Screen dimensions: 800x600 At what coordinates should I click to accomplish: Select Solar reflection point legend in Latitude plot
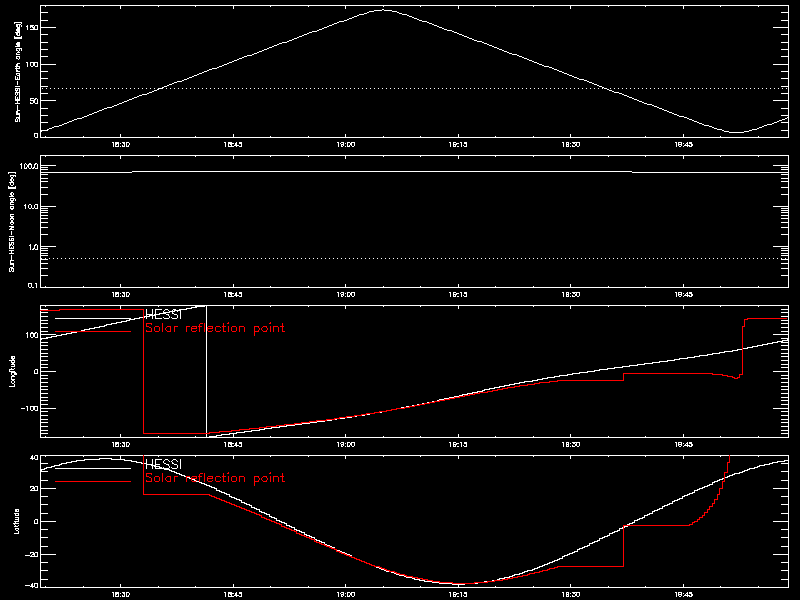pos(215,478)
